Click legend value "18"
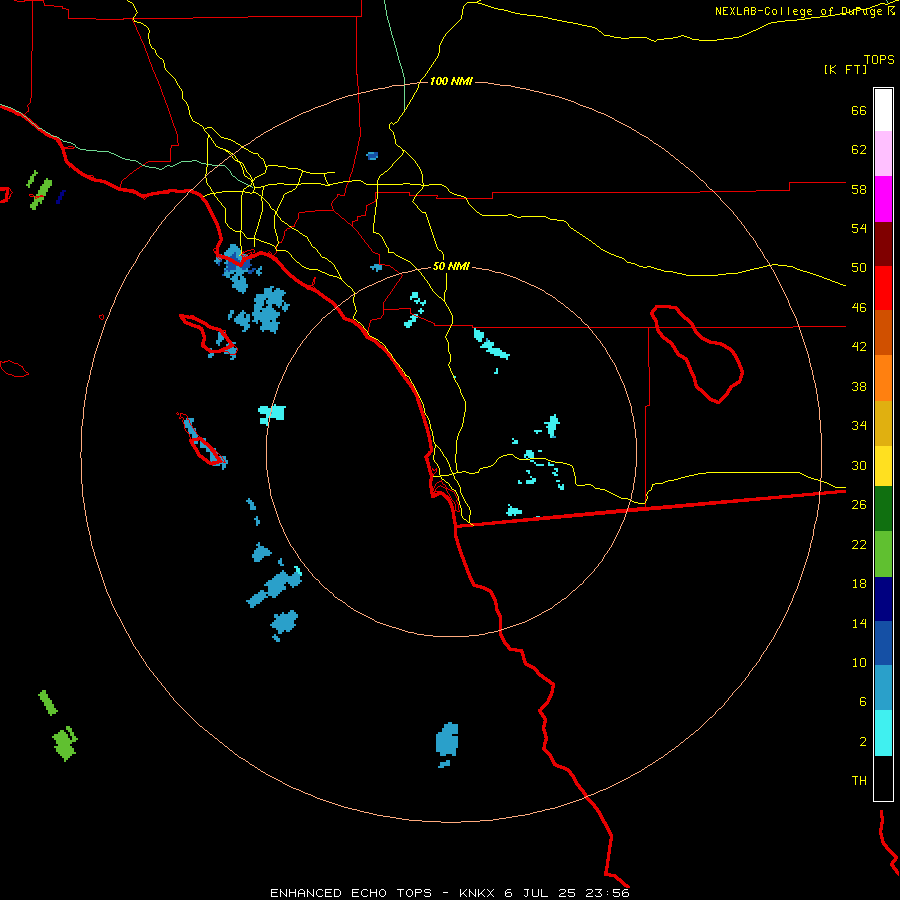This screenshot has width=900, height=900. point(859,584)
